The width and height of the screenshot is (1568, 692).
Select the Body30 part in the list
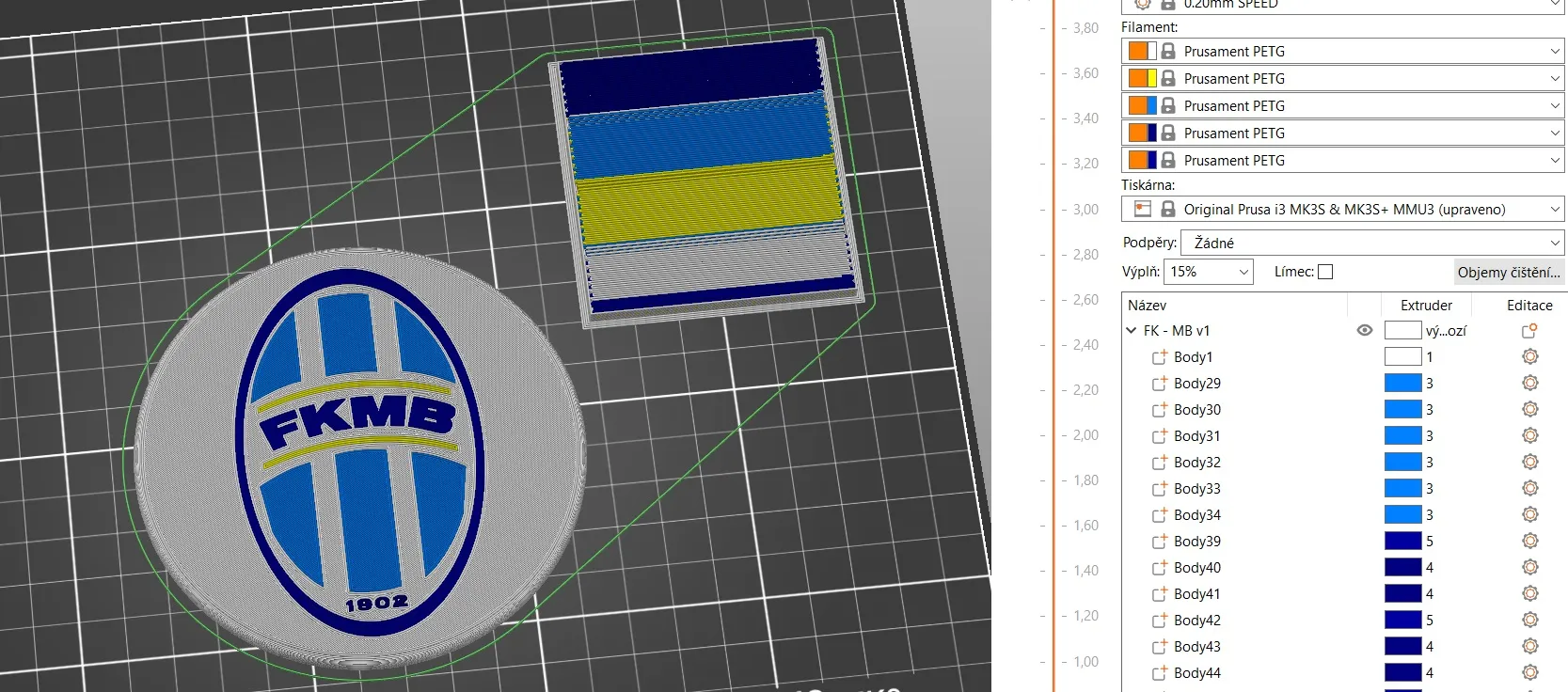coord(1196,410)
